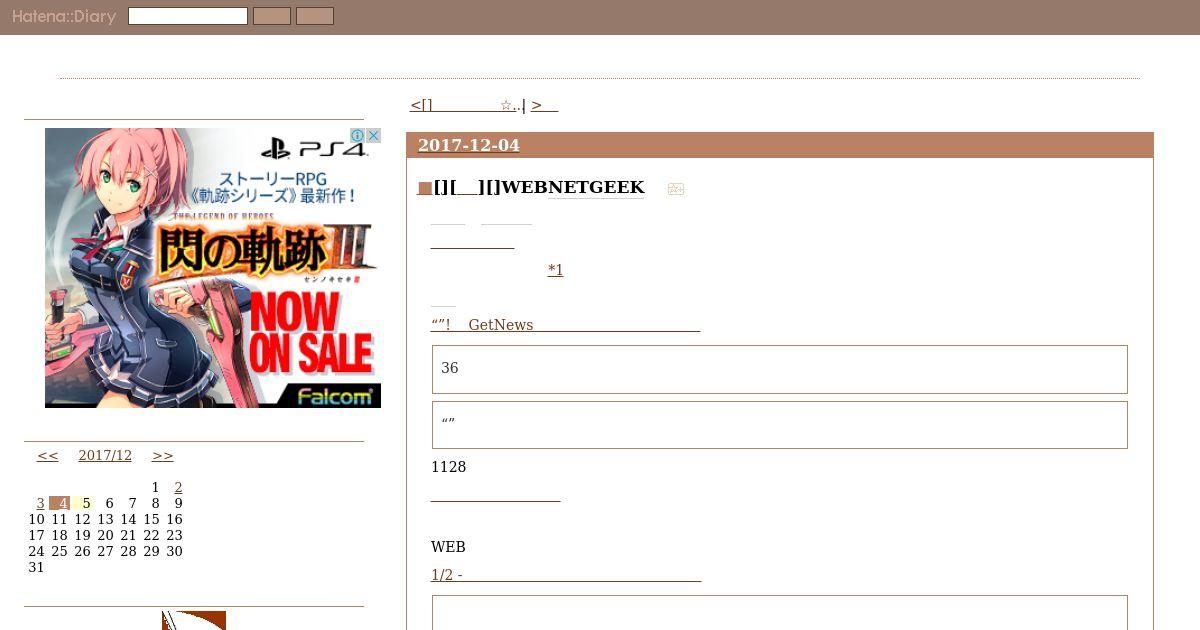
Task: Jump to footnote *1
Action: (x=555, y=269)
